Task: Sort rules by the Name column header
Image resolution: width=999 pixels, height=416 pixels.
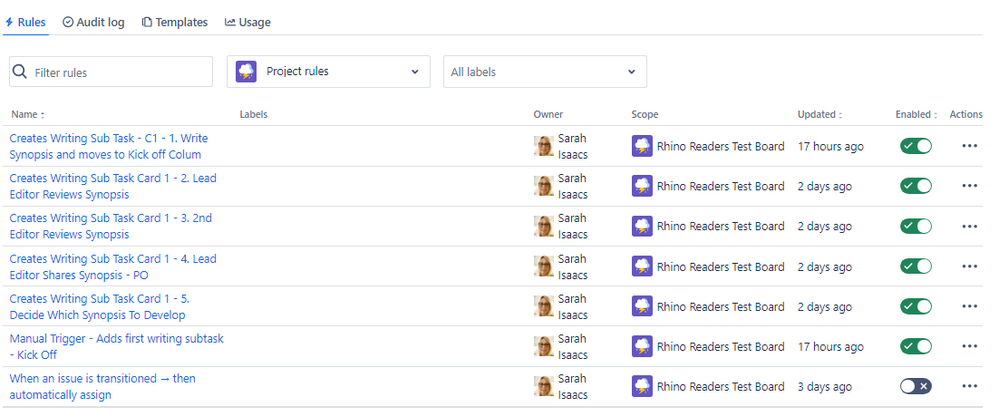Action: point(27,114)
